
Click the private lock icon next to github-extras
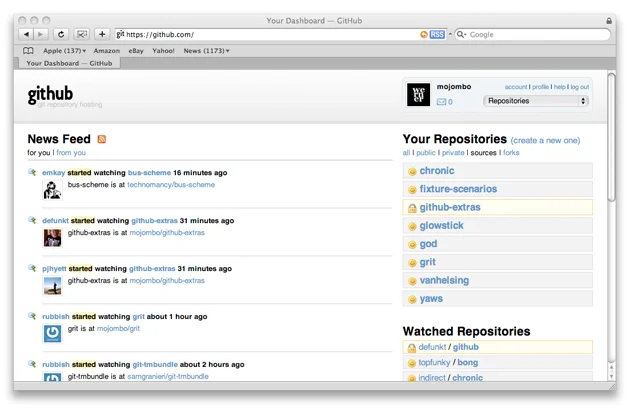point(412,208)
